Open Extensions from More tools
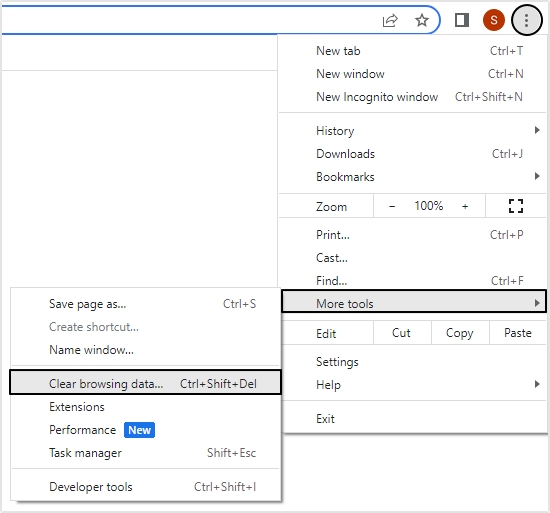Viewport: 550px width, 513px height. click(146, 407)
